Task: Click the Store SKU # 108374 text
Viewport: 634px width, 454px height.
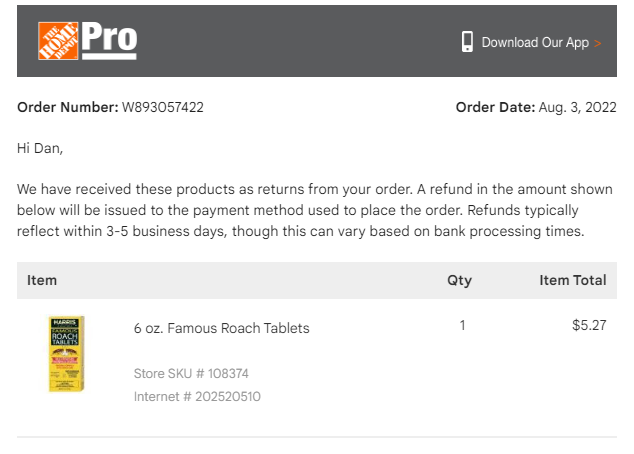Action: pos(191,373)
